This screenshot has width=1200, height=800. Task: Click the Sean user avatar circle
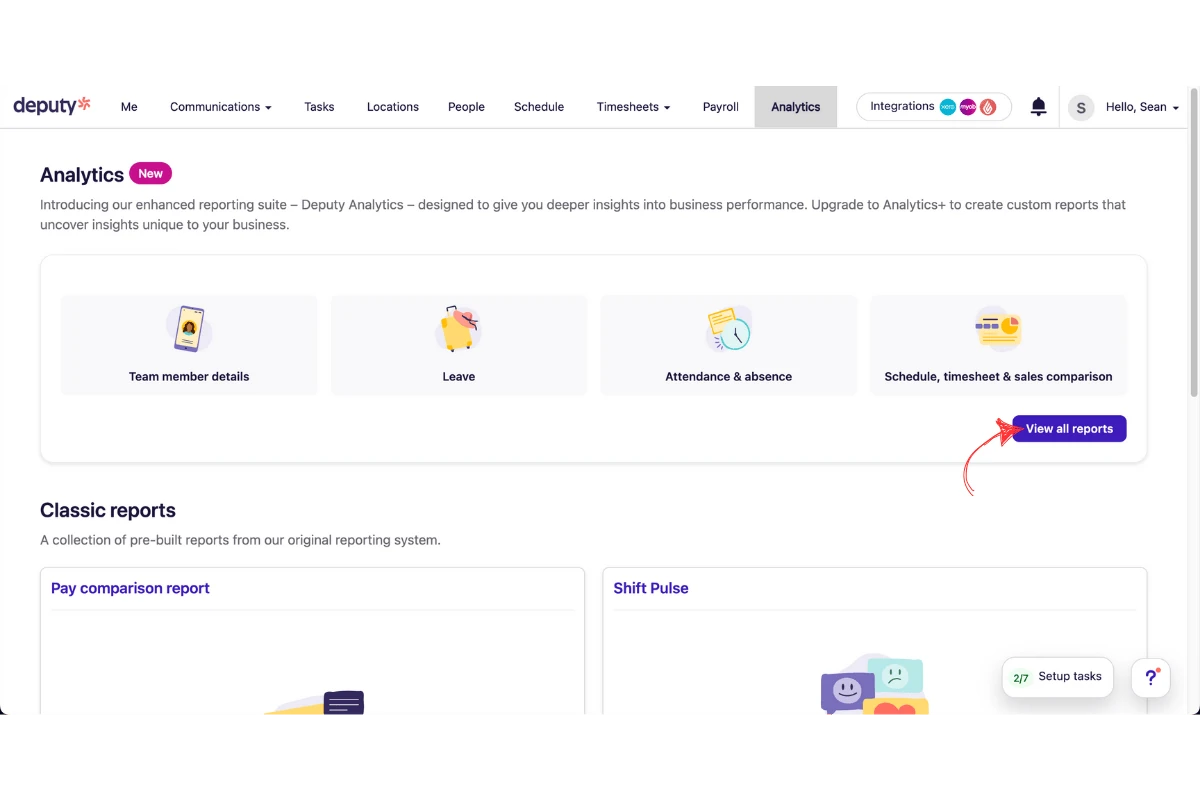coord(1081,107)
